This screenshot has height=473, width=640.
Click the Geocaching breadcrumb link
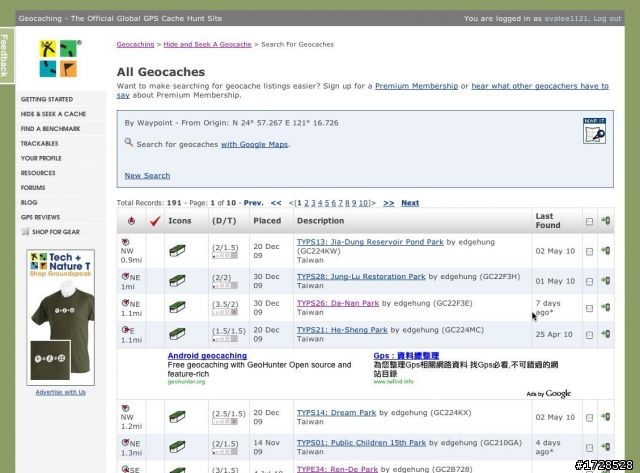(x=136, y=44)
